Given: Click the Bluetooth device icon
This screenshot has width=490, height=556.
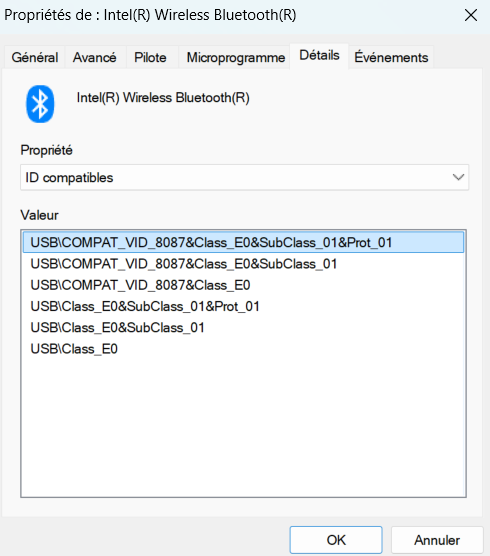Looking at the screenshot, I should 40,104.
